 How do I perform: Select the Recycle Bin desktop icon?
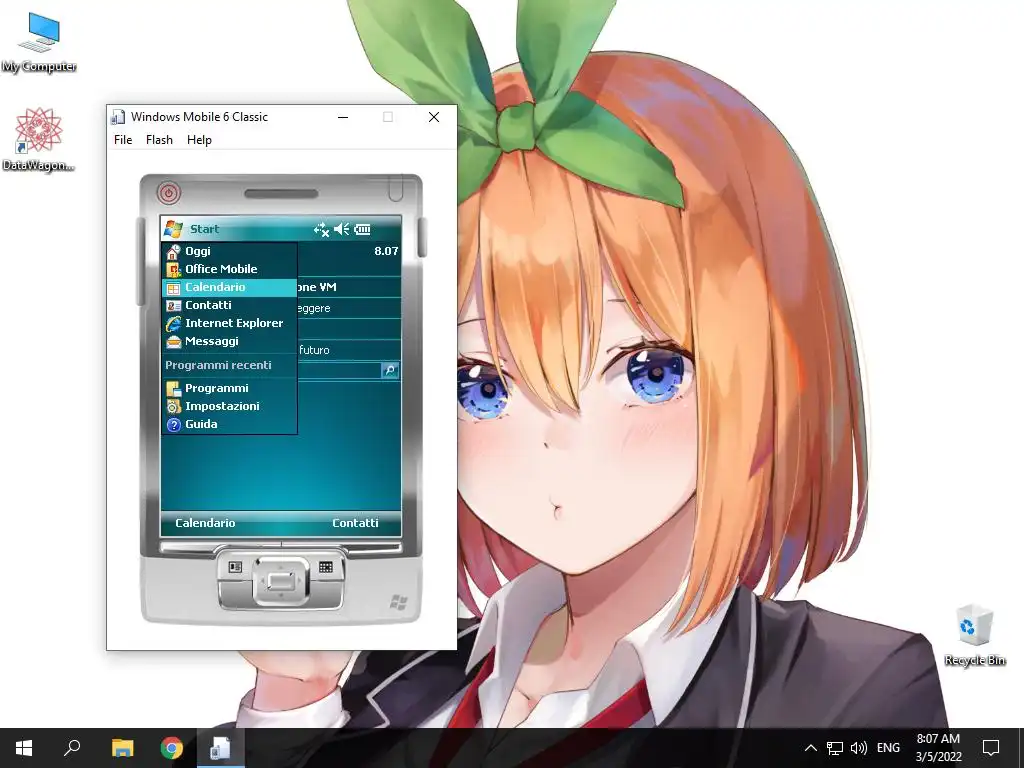tap(975, 635)
